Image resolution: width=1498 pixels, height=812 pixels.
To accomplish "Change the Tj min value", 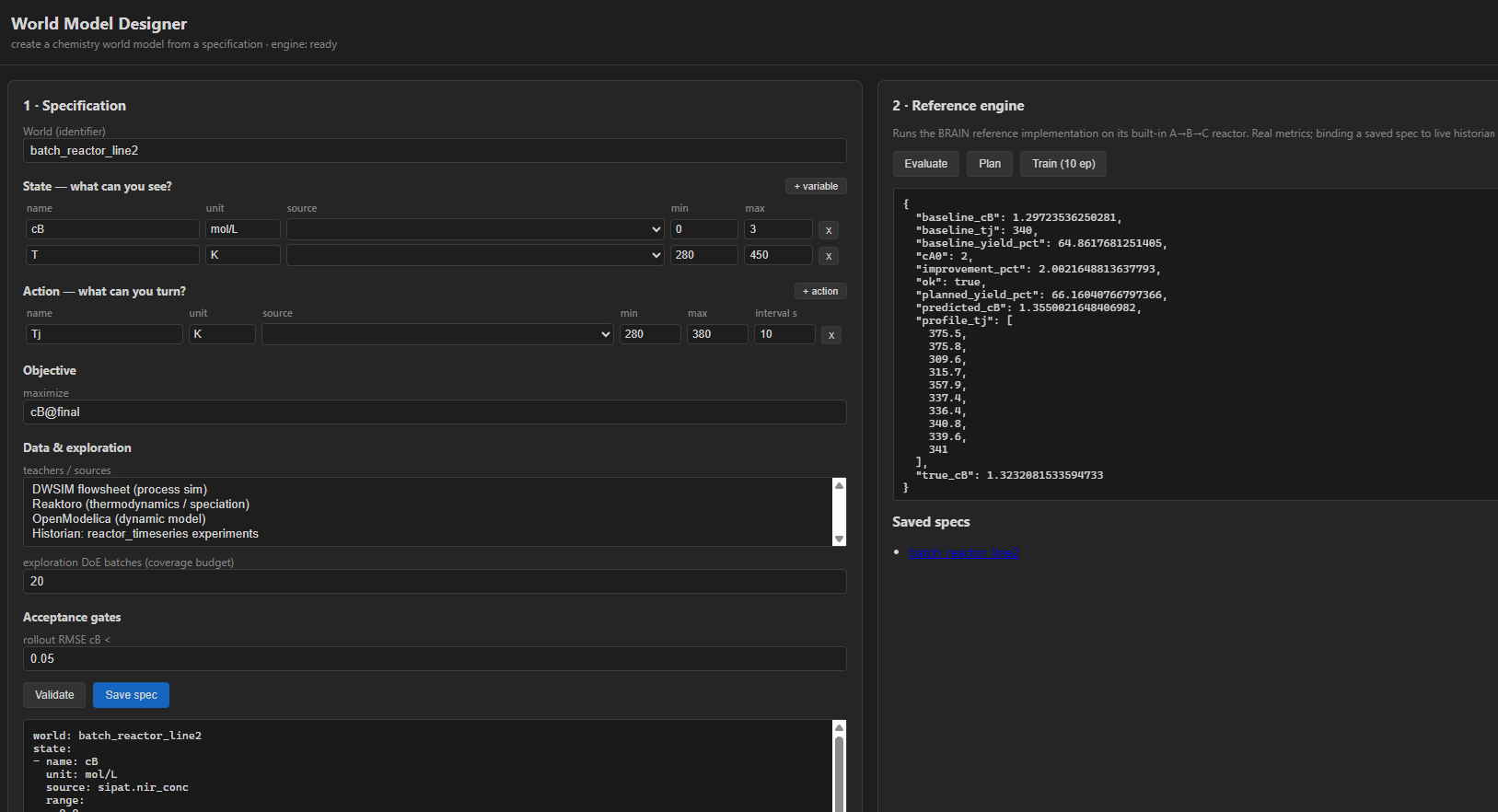I will [650, 334].
